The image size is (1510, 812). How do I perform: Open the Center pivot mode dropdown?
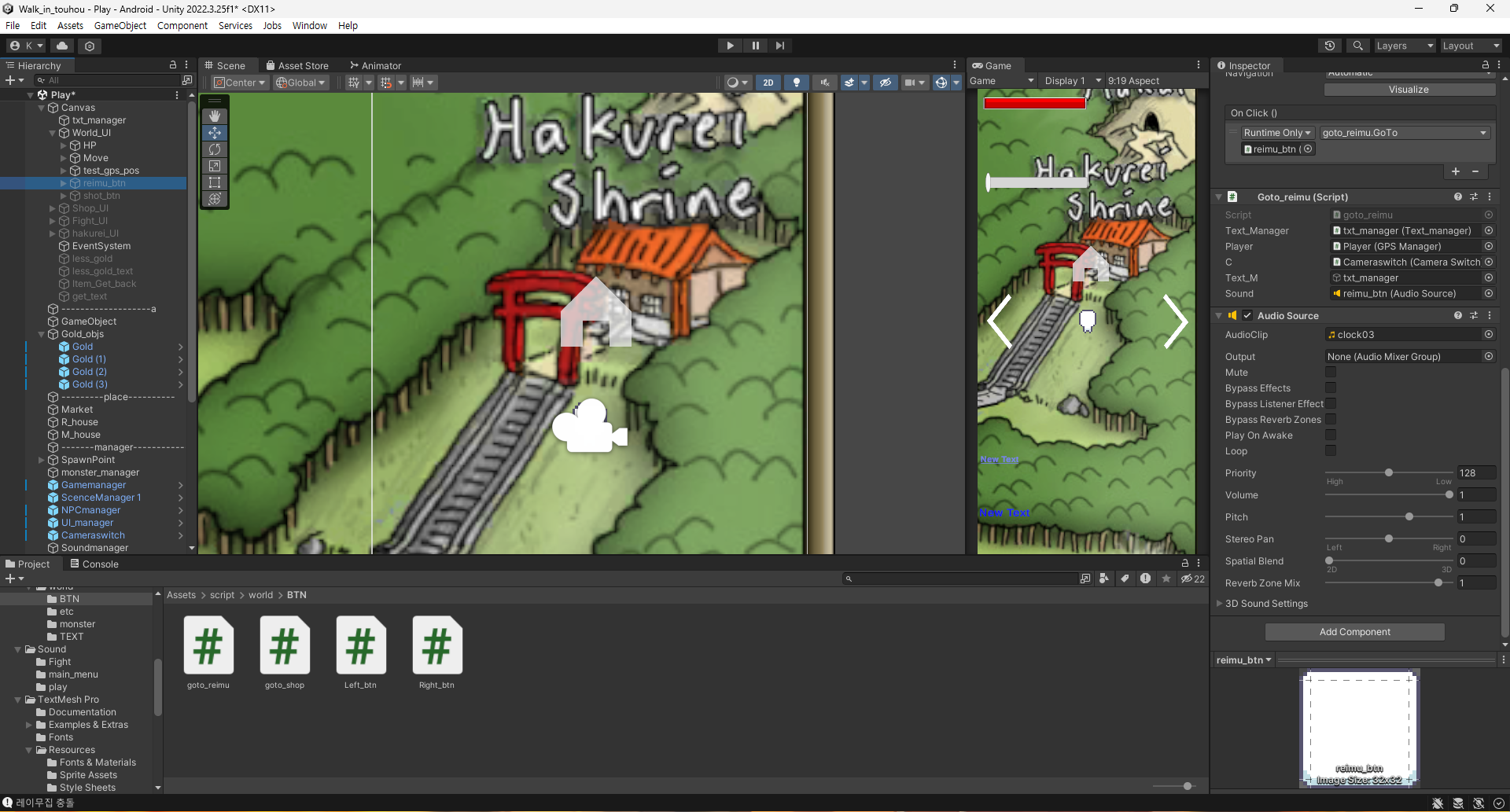coord(240,83)
